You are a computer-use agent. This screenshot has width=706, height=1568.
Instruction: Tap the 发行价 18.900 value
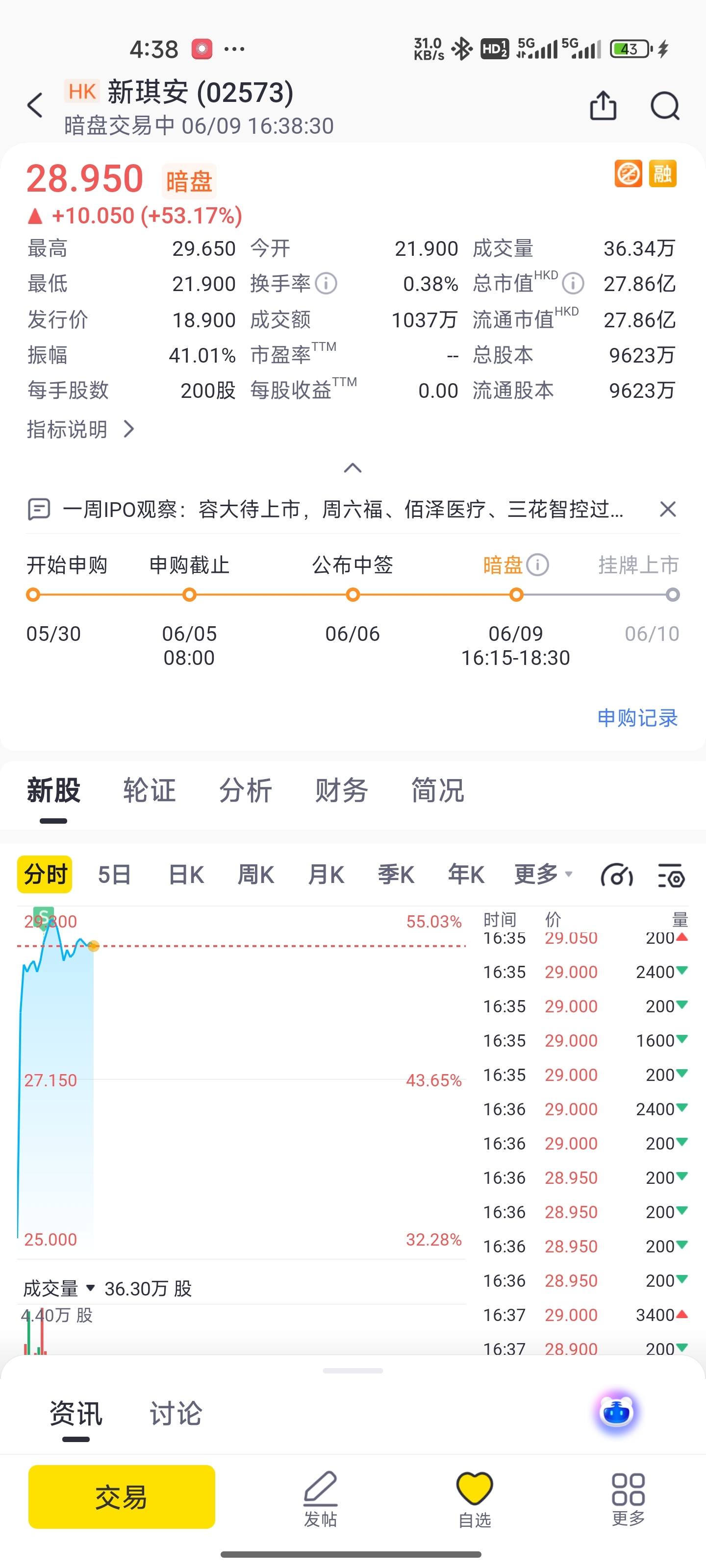[203, 319]
